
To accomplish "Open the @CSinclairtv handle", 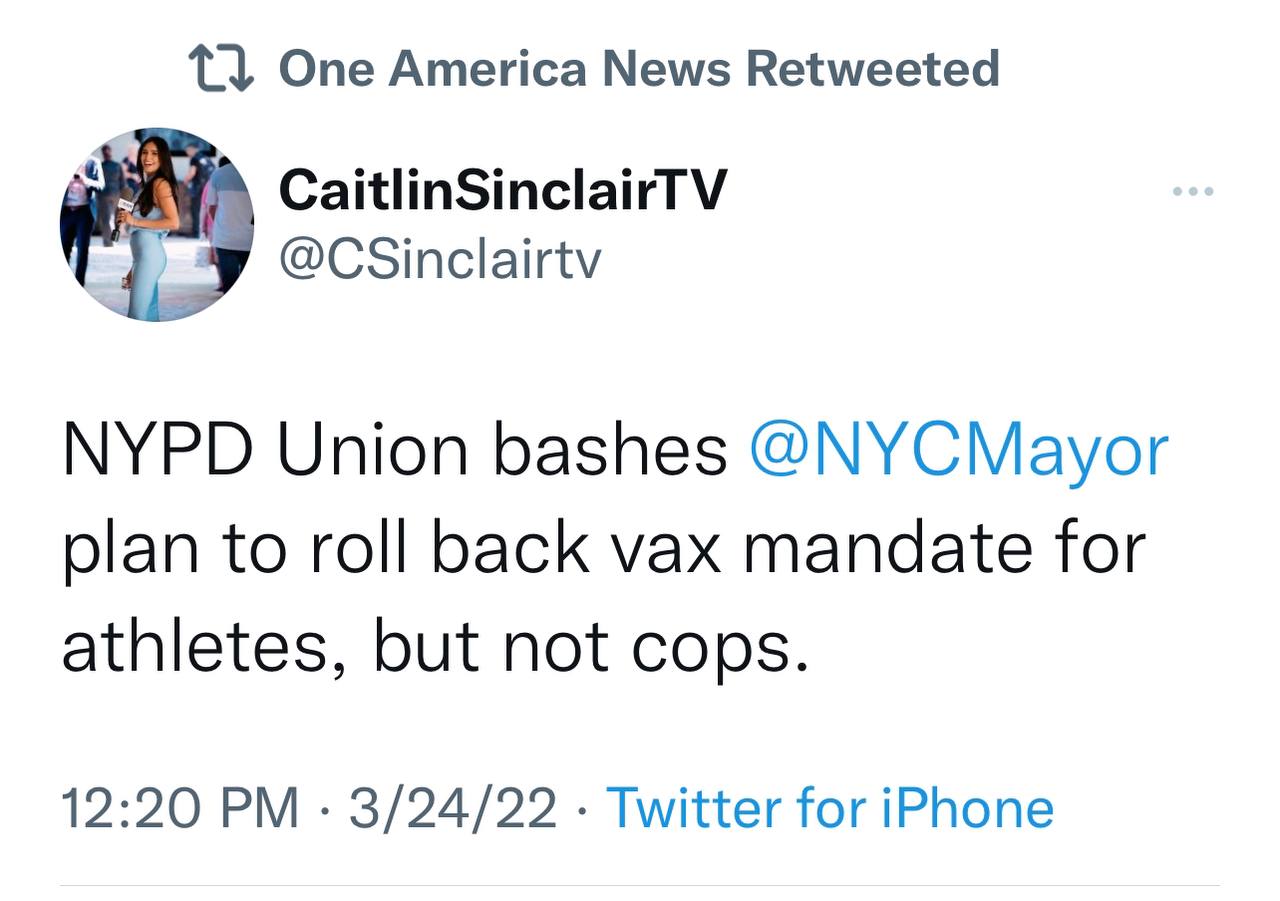I will [x=440, y=259].
